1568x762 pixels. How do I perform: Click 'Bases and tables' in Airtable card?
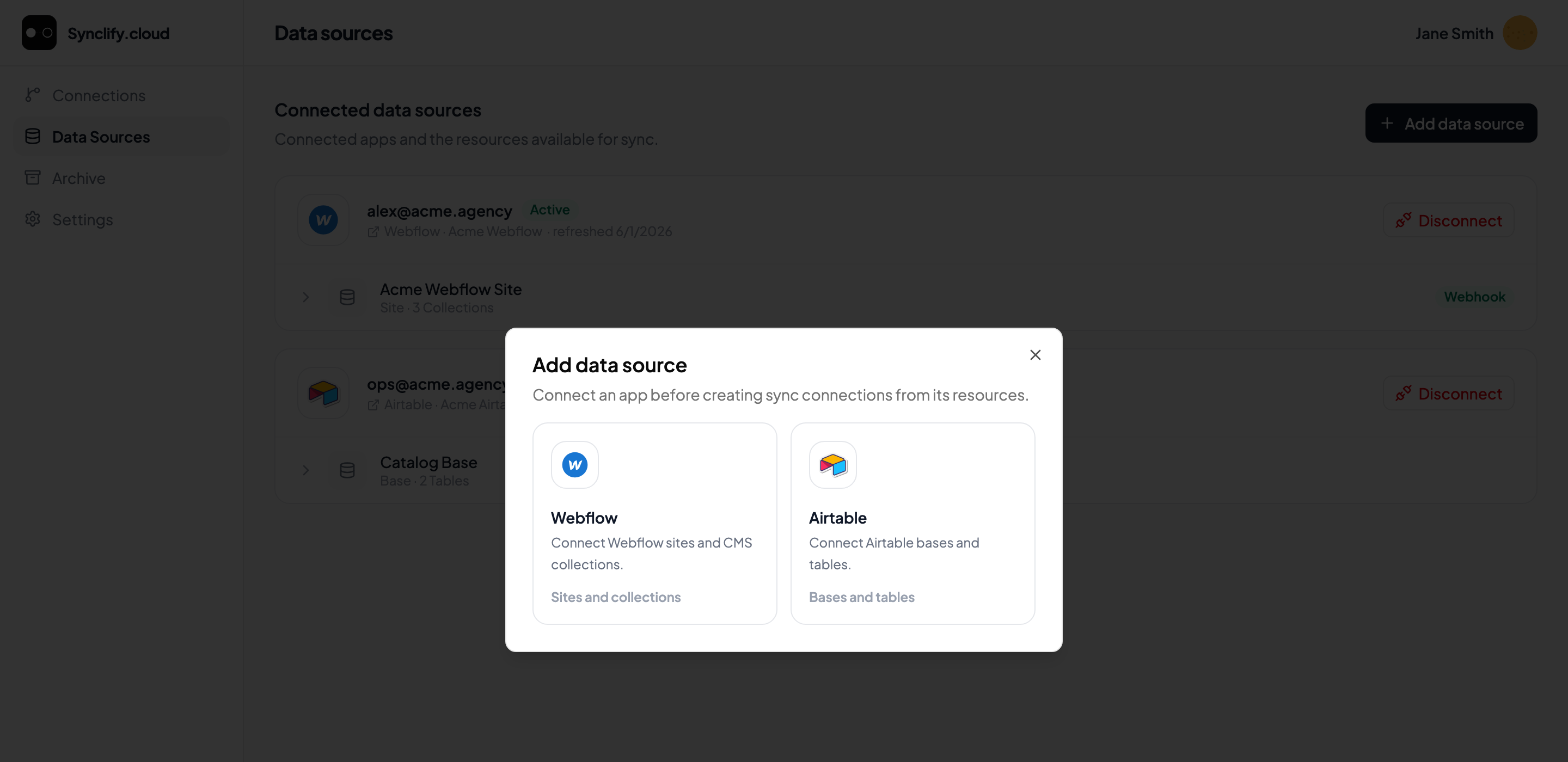[861, 597]
